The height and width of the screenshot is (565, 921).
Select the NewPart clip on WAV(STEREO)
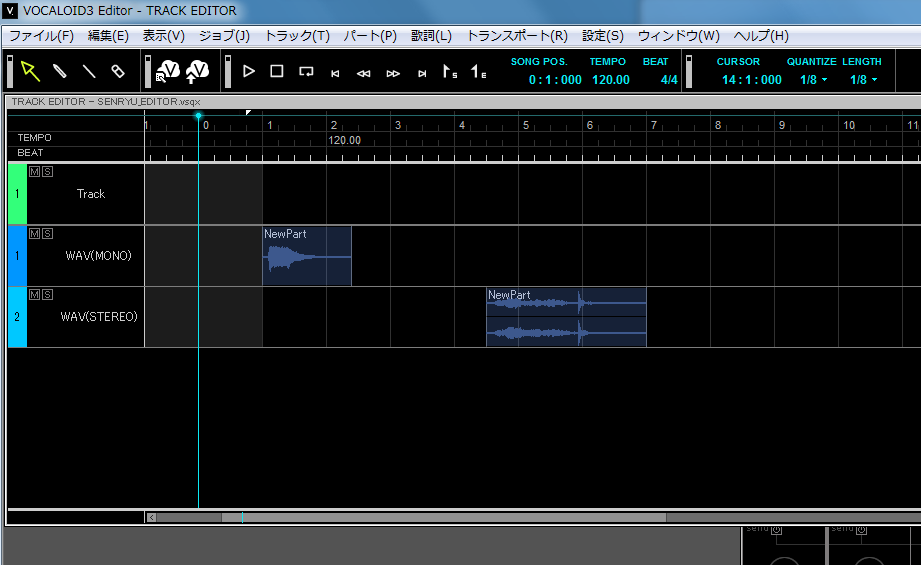coord(566,317)
